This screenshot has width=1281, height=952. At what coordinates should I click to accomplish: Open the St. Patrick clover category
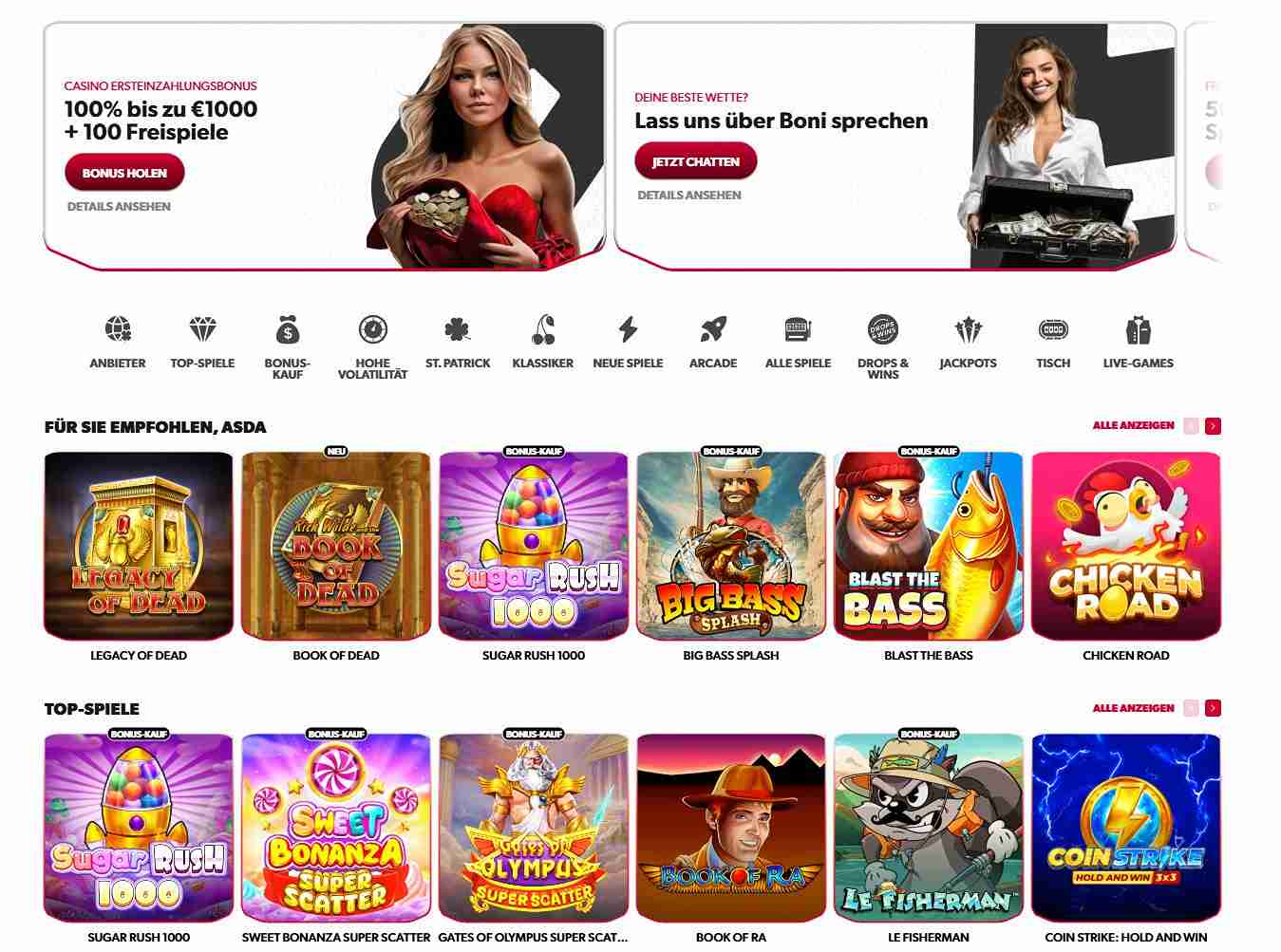pyautogui.click(x=458, y=330)
